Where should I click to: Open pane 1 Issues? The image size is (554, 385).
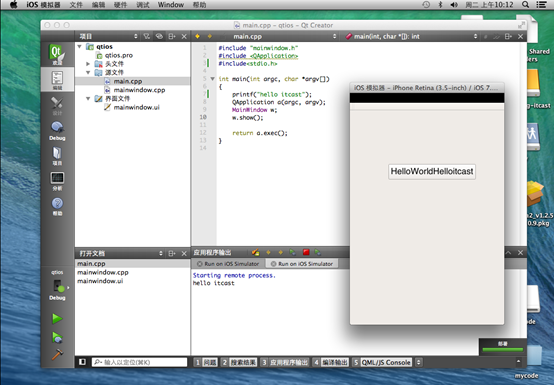click(205, 362)
